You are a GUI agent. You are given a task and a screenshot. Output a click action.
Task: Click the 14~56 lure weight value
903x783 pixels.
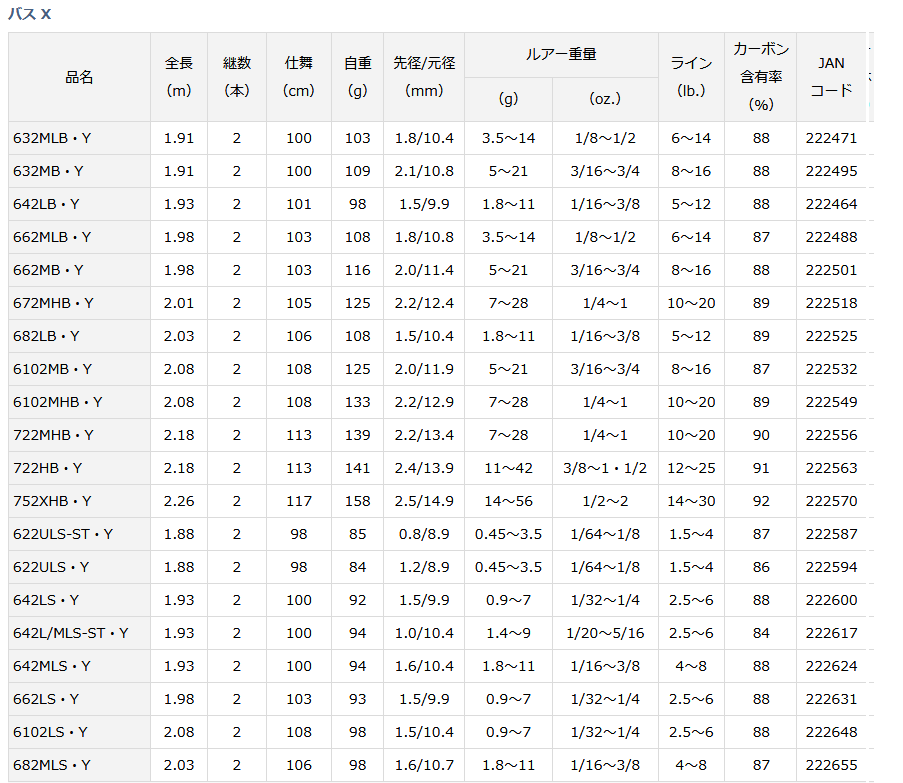(509, 501)
